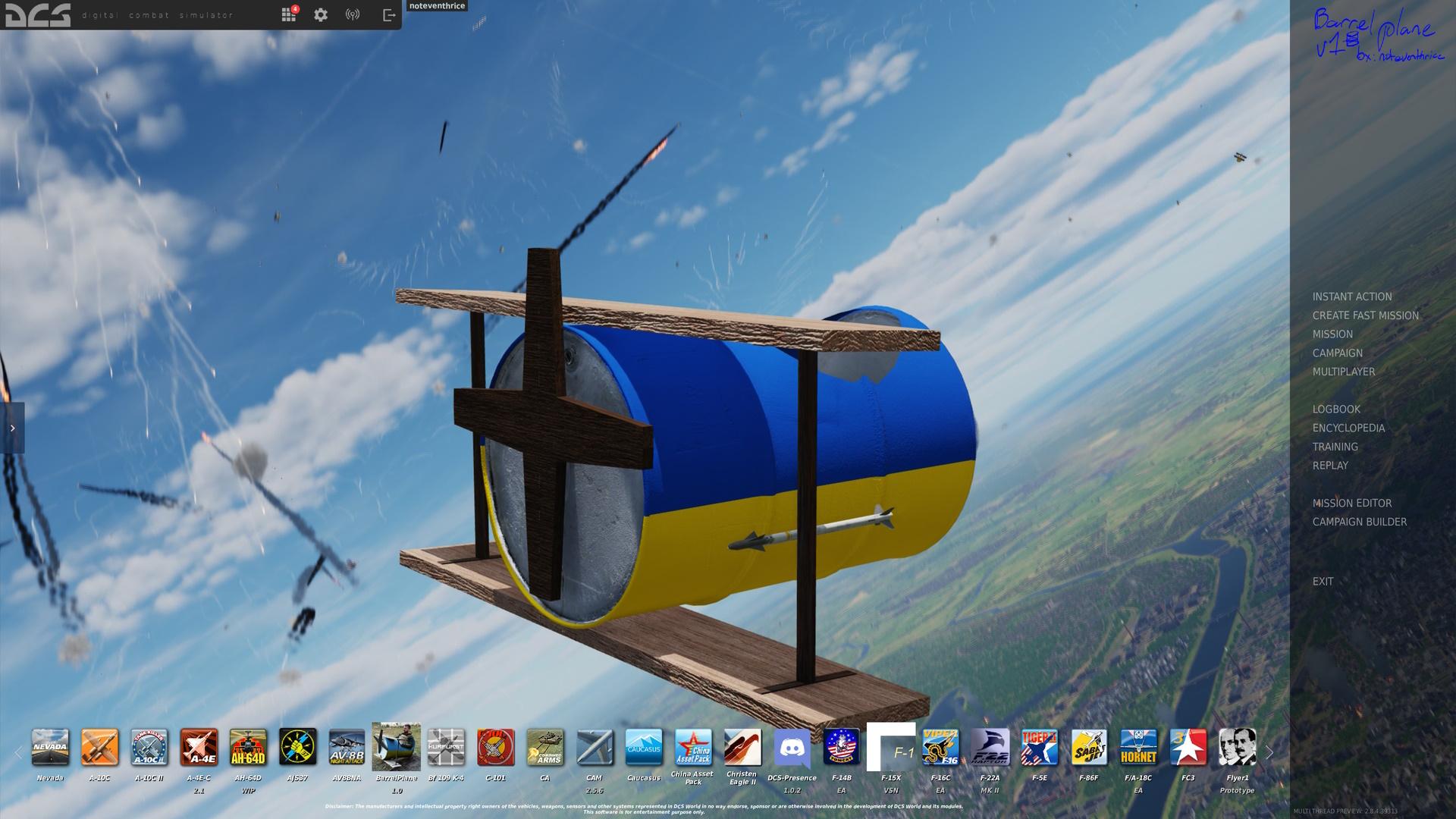Viewport: 1456px width, 819px height.
Task: Click the EXIT menu option
Action: 1323,582
